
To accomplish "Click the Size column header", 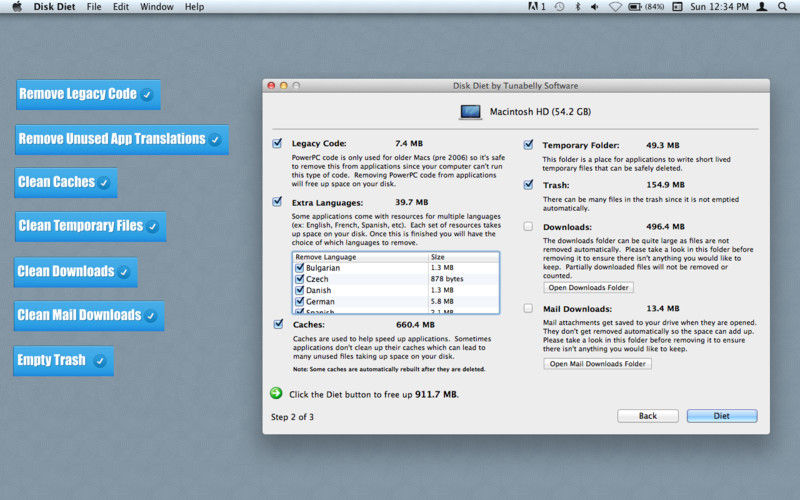I will (463, 257).
